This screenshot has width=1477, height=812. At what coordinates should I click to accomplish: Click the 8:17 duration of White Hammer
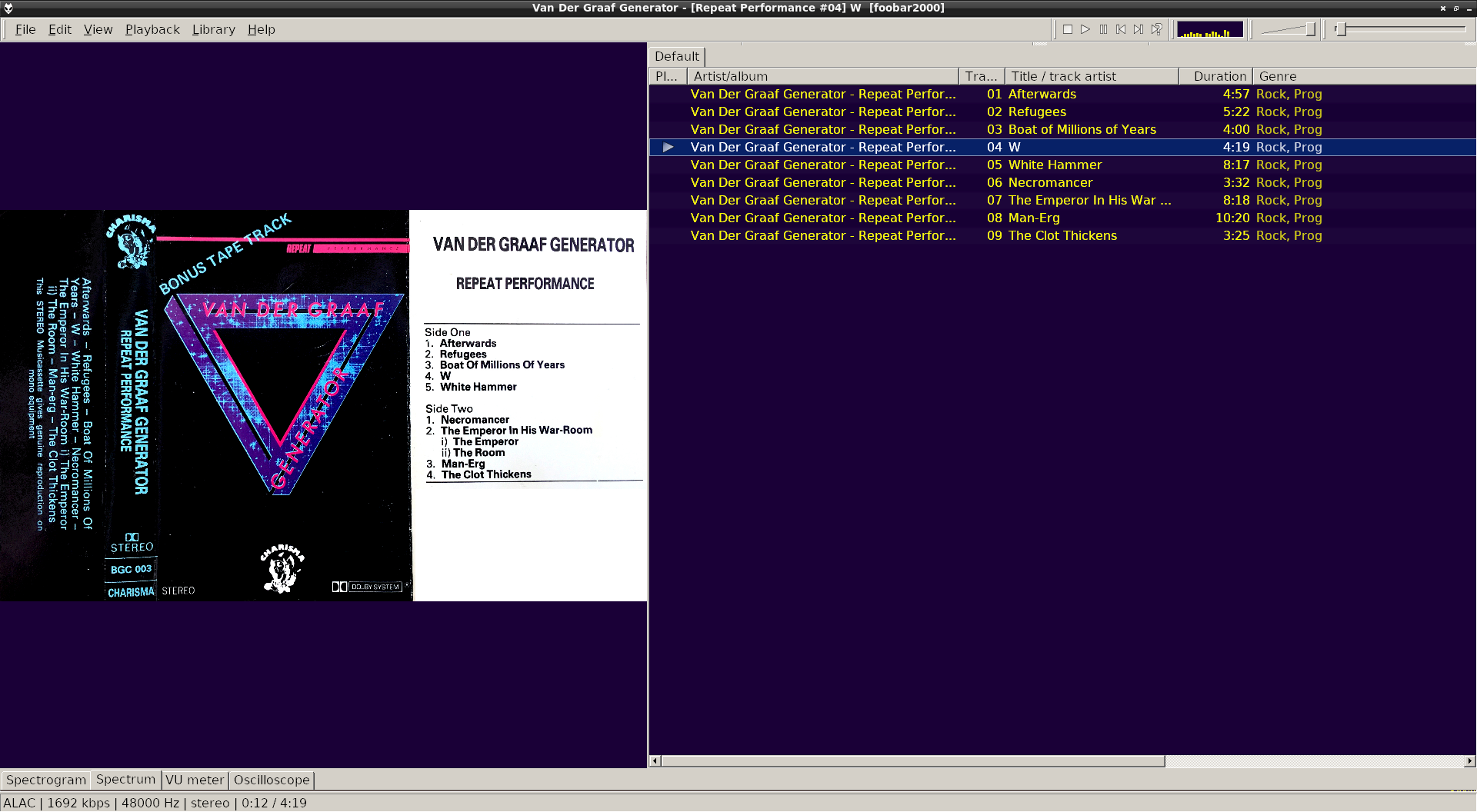1236,165
